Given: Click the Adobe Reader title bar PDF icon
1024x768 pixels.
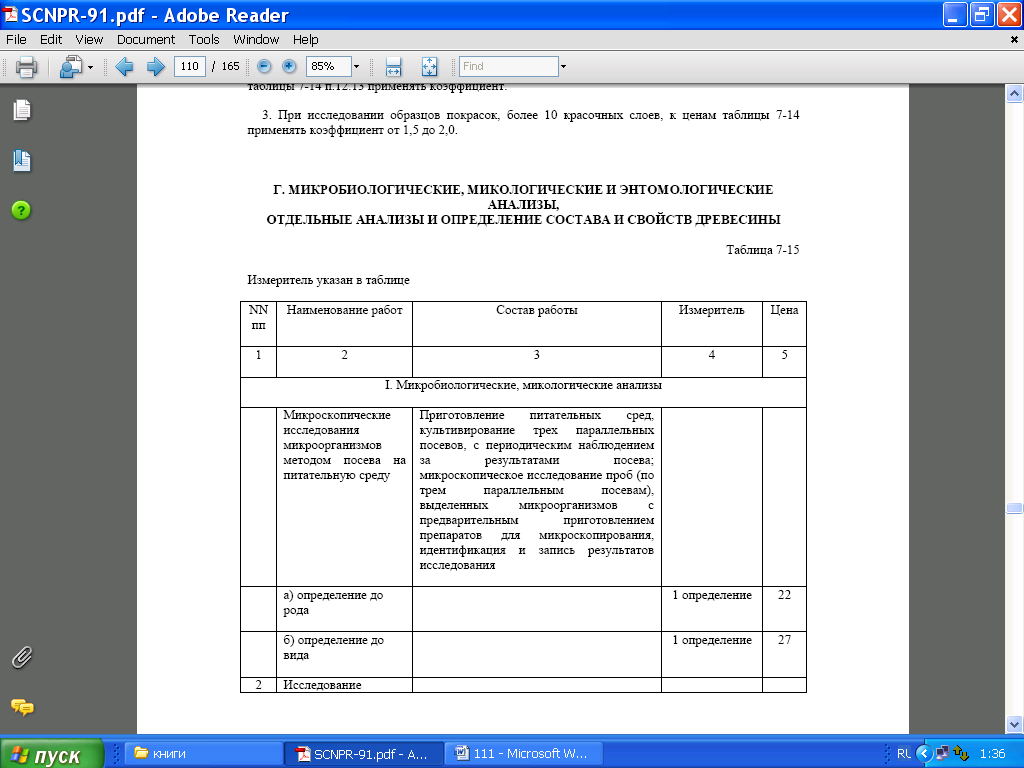Looking at the screenshot, I should [x=10, y=14].
